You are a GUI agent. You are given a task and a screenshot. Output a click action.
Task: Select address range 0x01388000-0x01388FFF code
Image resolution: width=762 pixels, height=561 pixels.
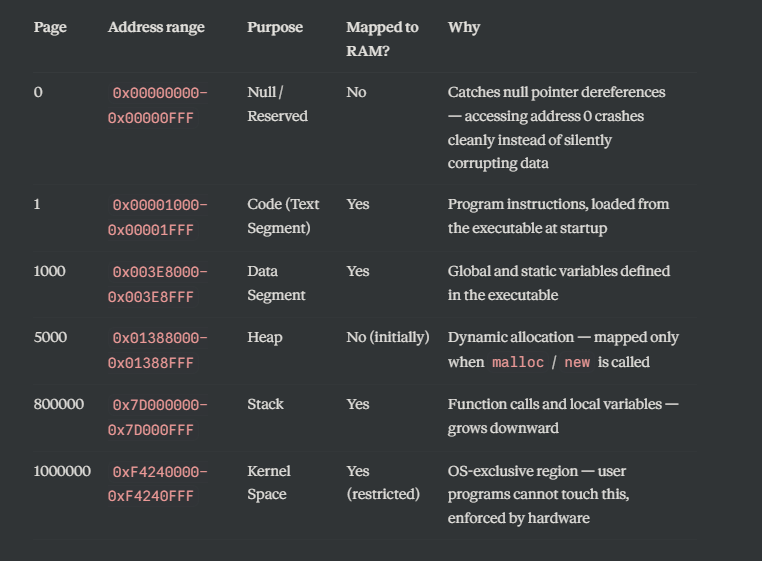pyautogui.click(x=157, y=350)
